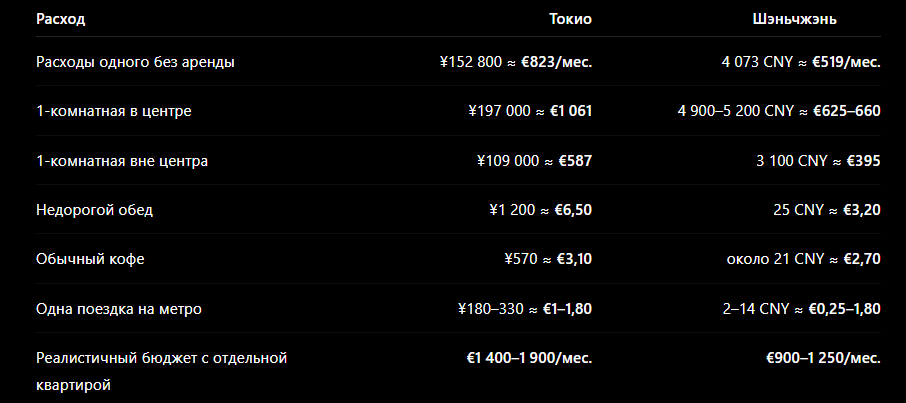
Task: Click the ¥1 200 ≈ €6,50 cell
Action: (x=540, y=210)
